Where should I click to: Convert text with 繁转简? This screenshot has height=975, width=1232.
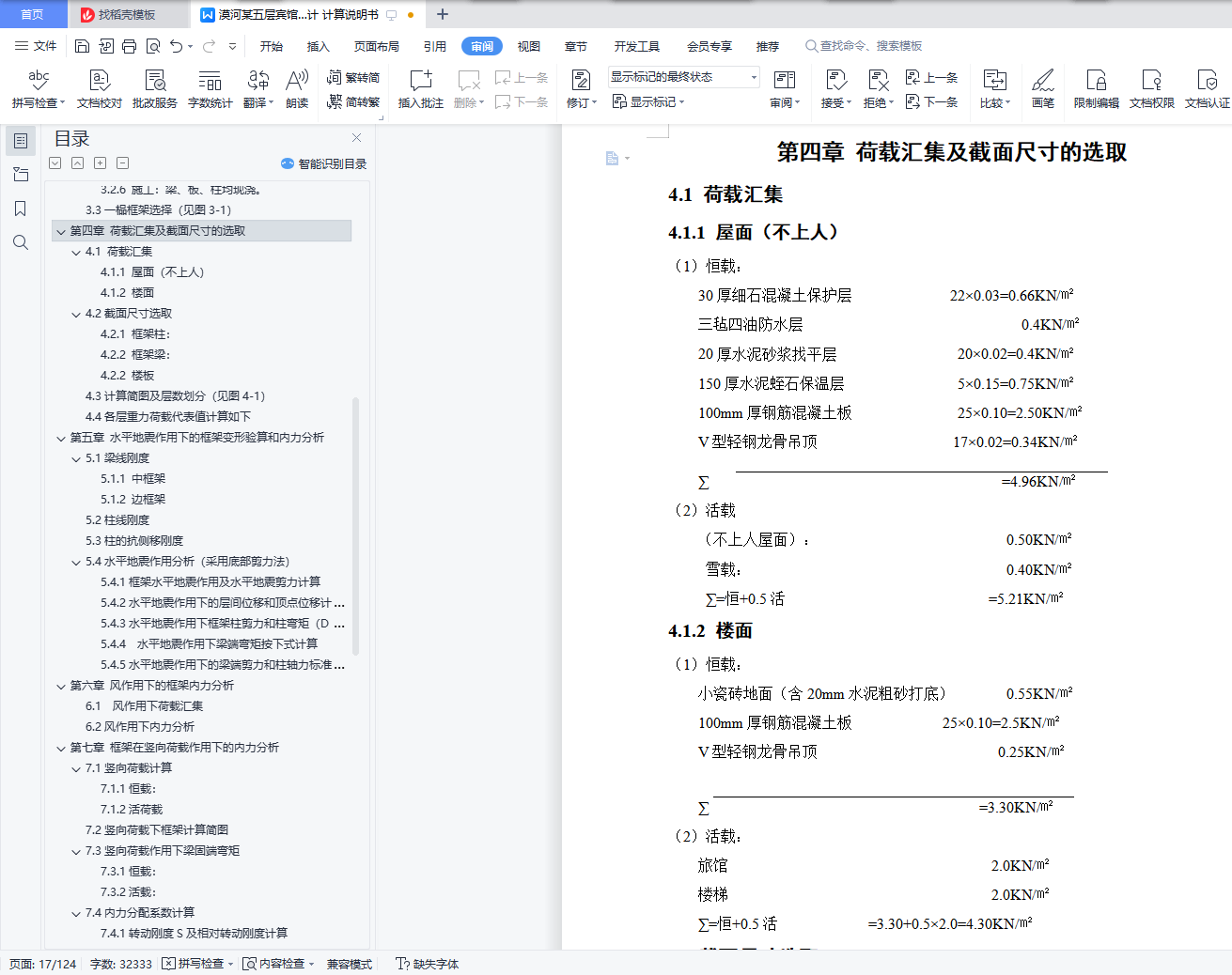(x=353, y=78)
